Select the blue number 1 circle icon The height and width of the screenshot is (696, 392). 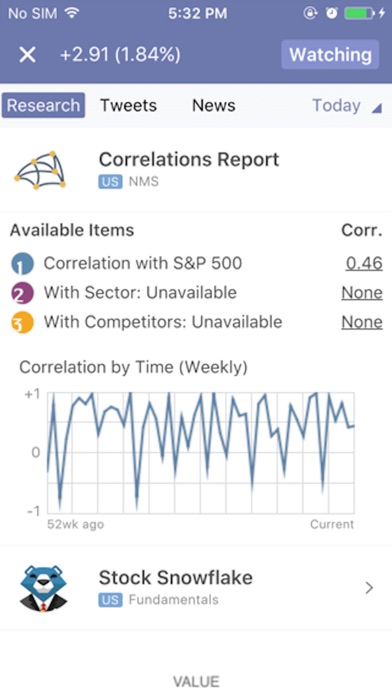[x=22, y=264]
